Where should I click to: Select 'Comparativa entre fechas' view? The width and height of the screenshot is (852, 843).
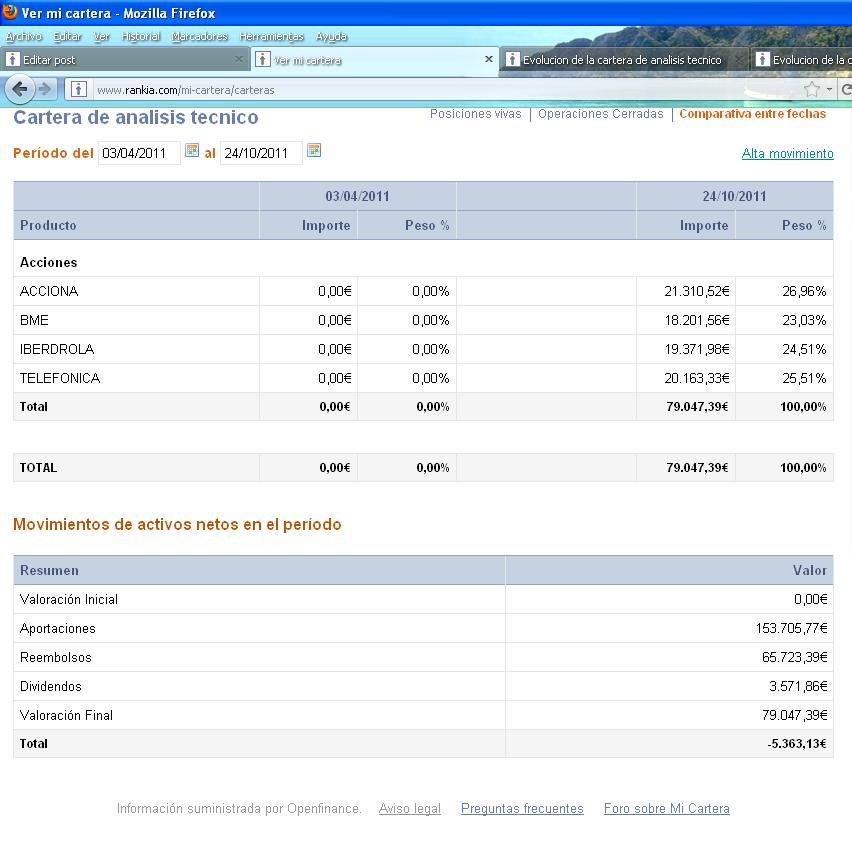753,114
